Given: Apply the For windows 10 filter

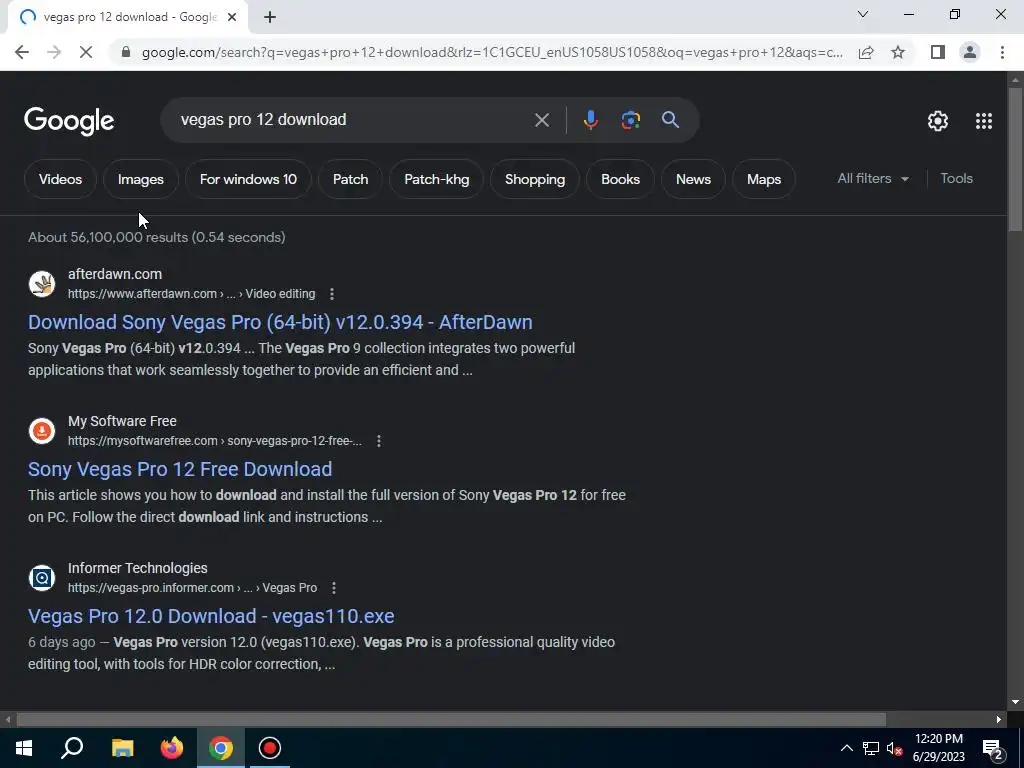Looking at the screenshot, I should coord(248,179).
